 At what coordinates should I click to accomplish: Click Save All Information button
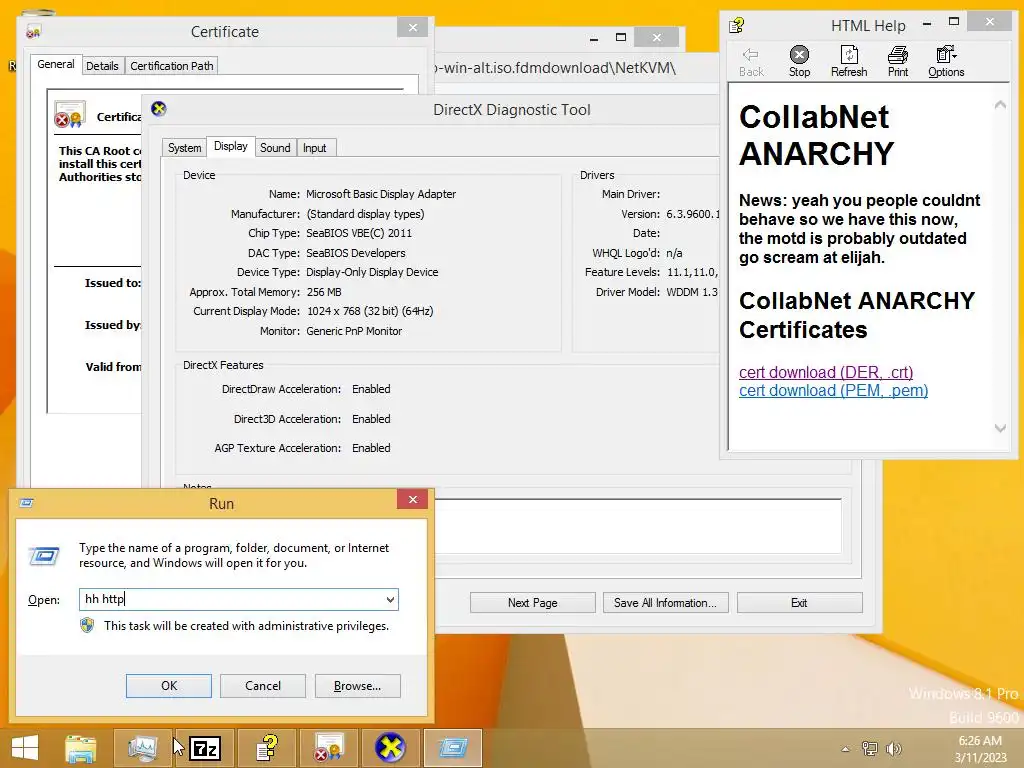(665, 603)
